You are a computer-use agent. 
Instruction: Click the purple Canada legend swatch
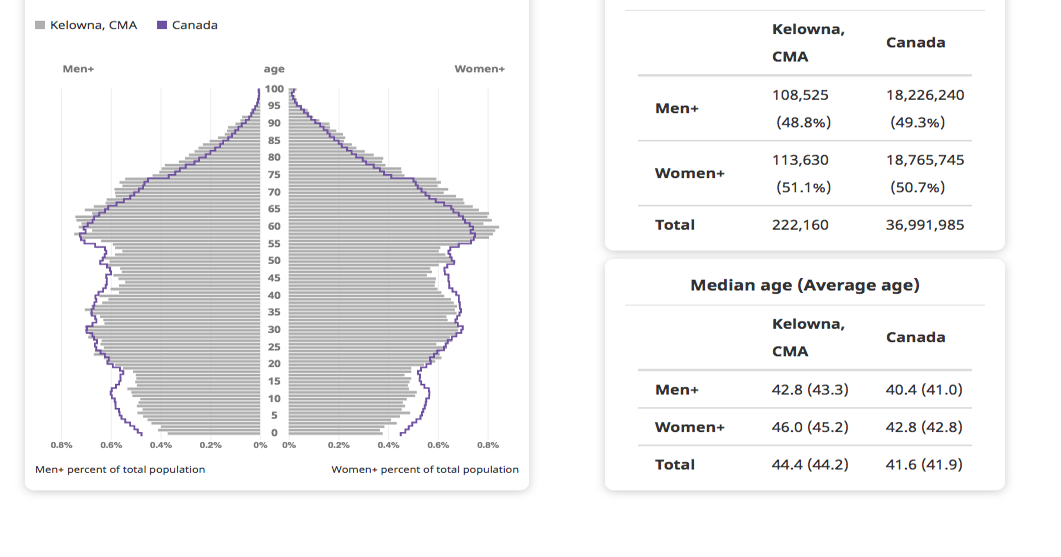coord(162,25)
